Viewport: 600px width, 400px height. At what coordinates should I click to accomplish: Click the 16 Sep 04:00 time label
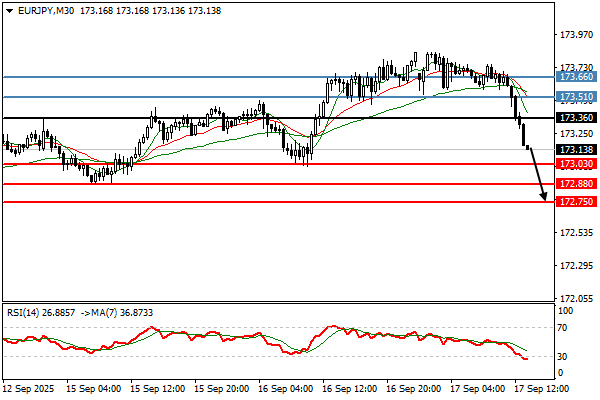pyautogui.click(x=285, y=389)
